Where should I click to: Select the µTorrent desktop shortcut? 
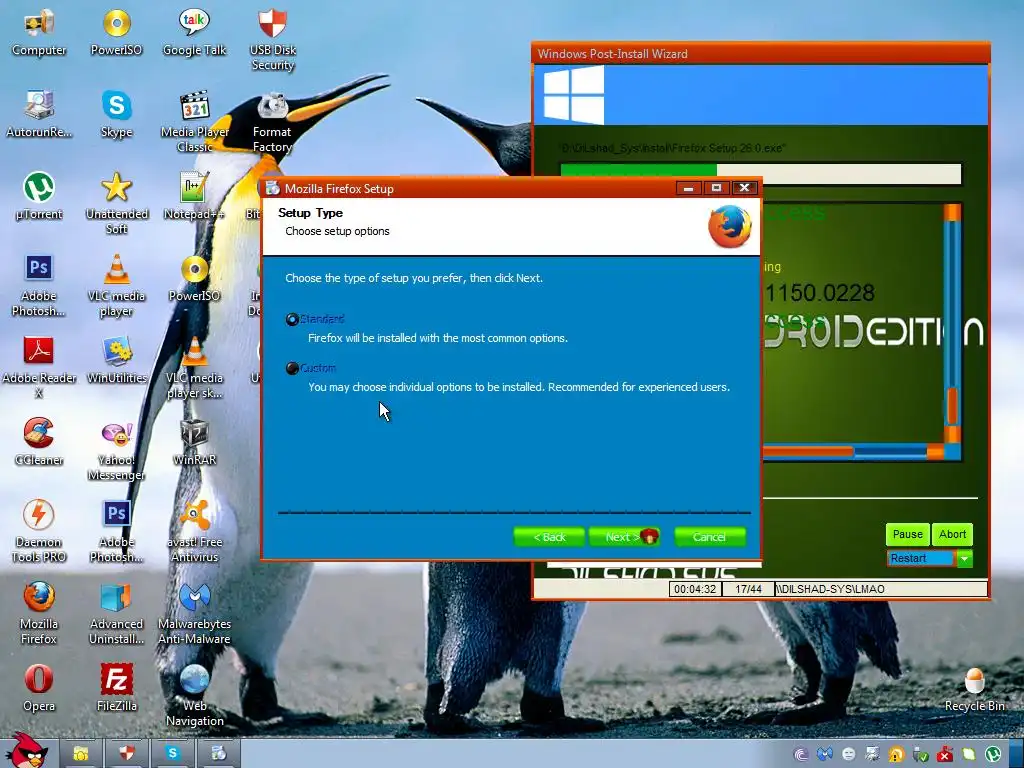point(39,196)
